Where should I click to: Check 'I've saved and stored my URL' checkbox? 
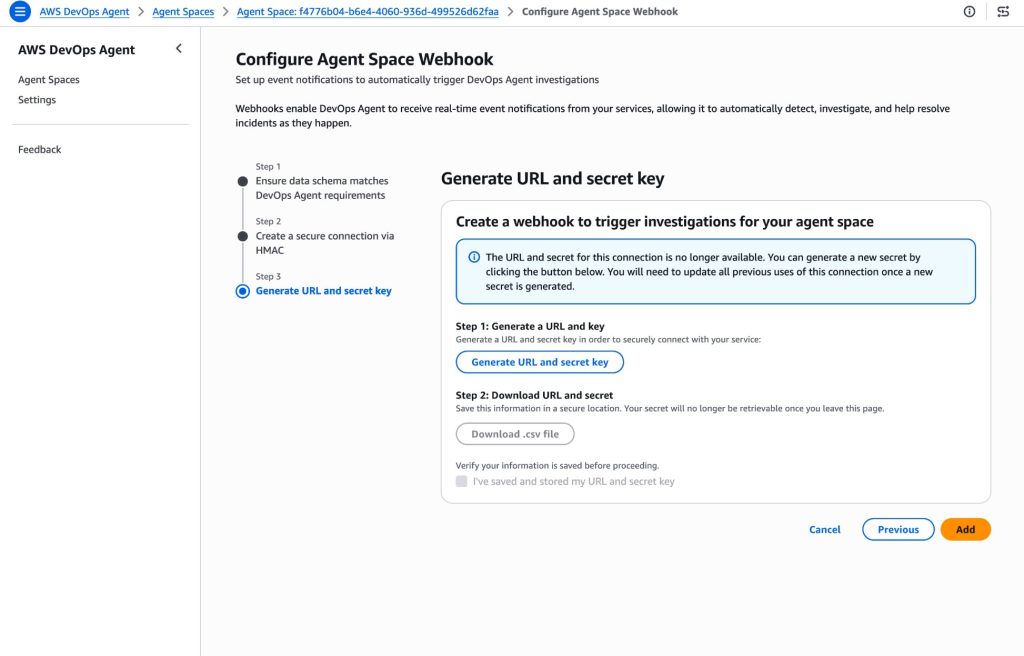(461, 481)
